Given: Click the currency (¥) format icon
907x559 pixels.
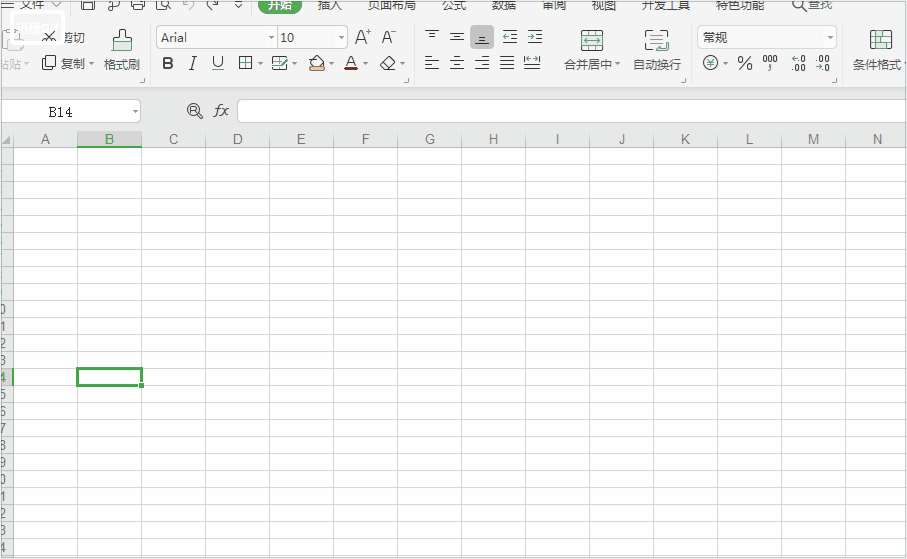Looking at the screenshot, I should click(x=710, y=62).
